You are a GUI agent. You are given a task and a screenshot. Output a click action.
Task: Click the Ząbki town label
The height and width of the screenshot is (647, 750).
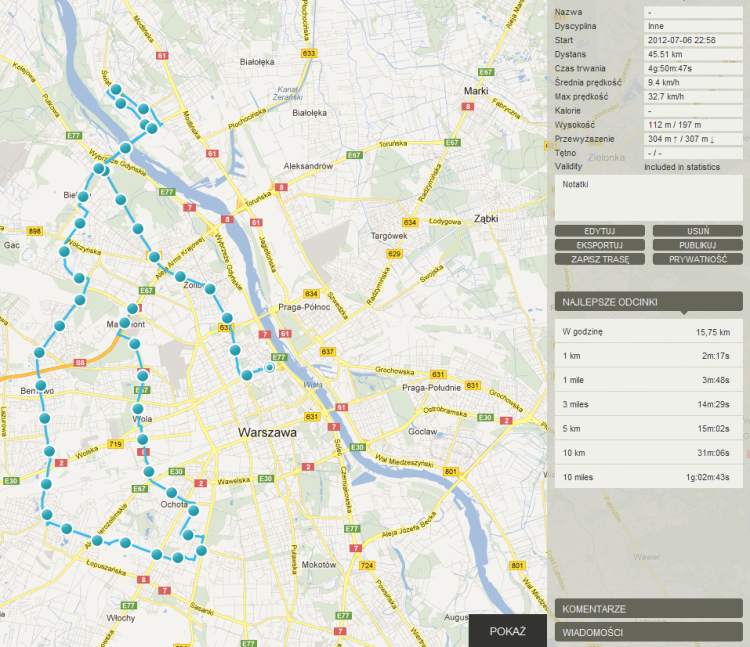486,219
